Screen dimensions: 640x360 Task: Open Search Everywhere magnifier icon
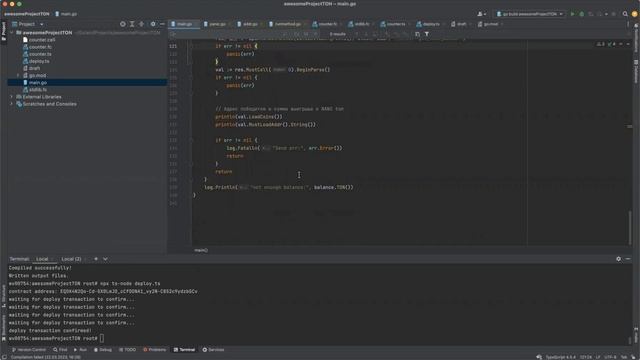(x=625, y=14)
